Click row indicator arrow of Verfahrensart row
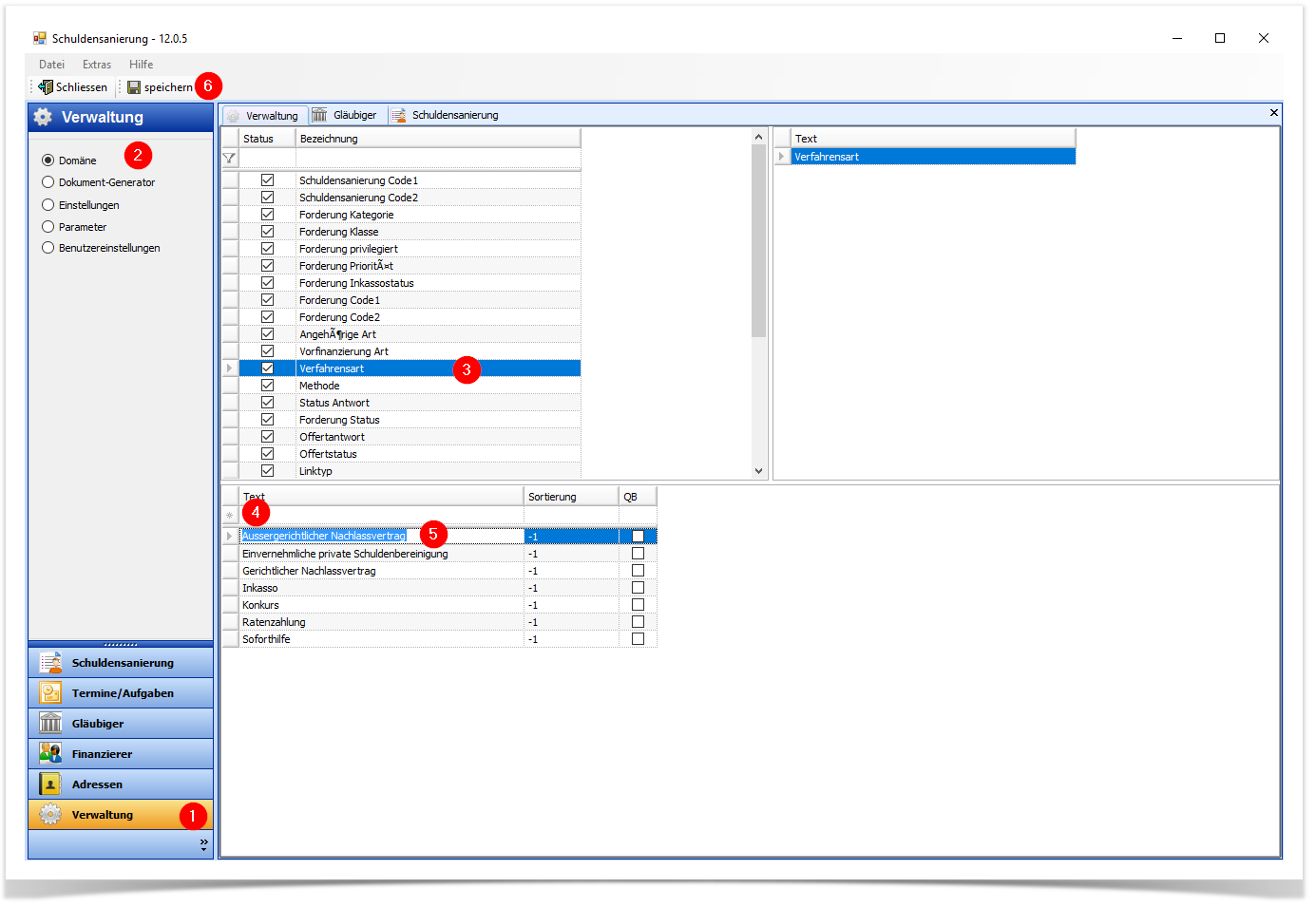The image size is (1316, 907). (x=229, y=368)
